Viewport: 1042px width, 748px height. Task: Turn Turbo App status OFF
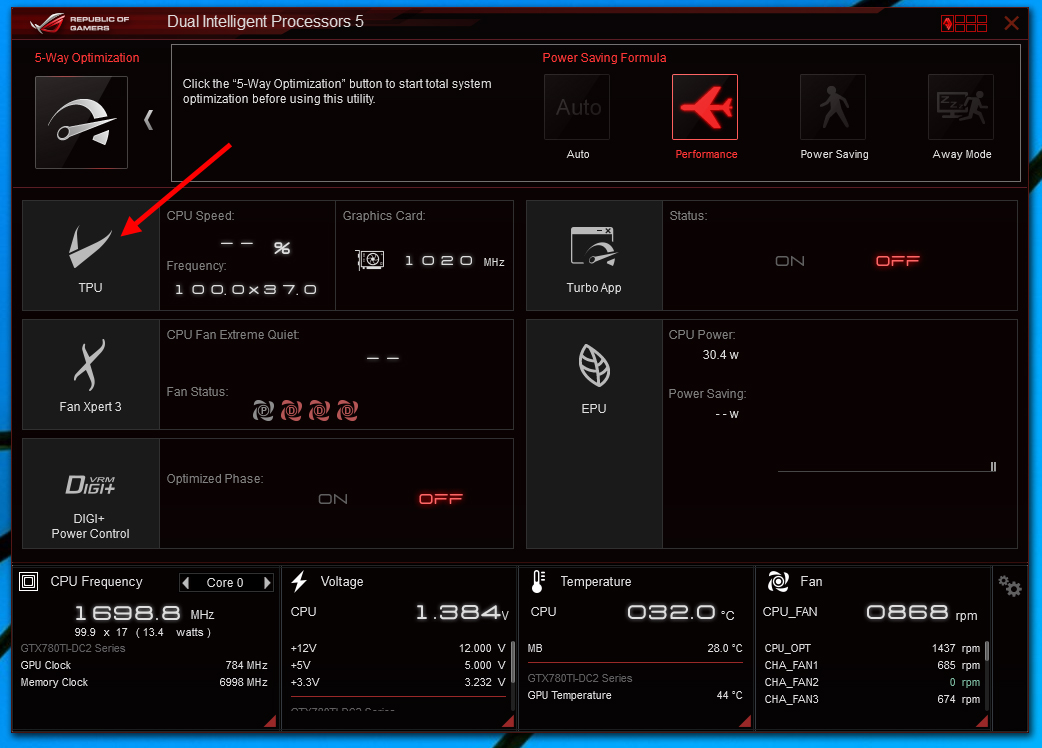[897, 261]
